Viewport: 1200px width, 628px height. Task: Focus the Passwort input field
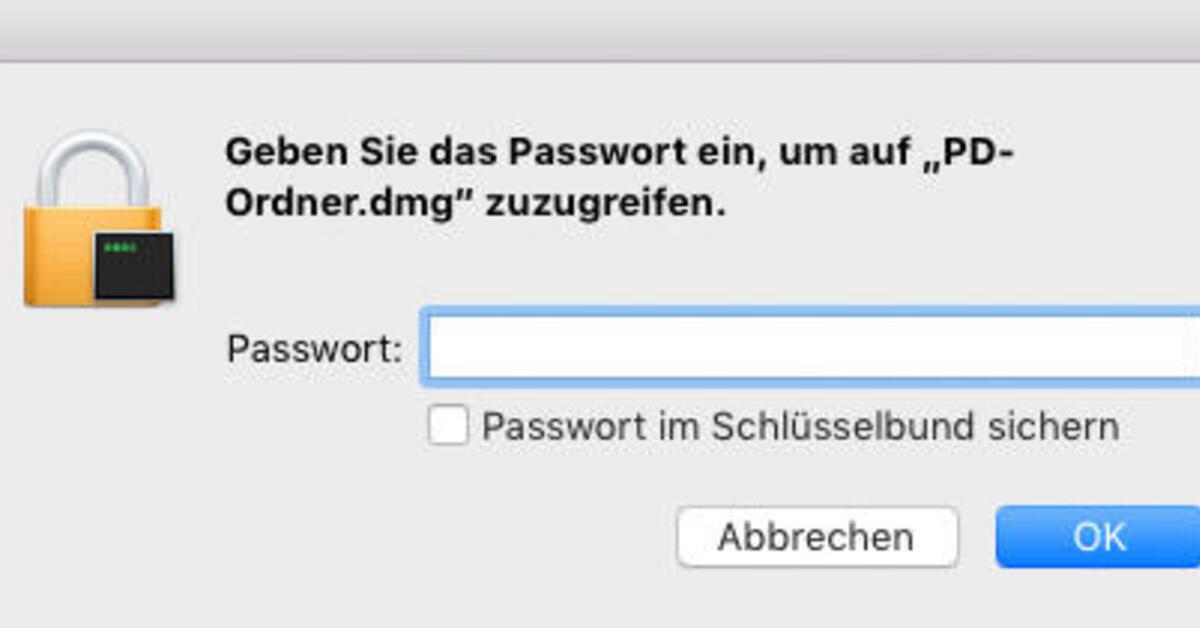[810, 348]
